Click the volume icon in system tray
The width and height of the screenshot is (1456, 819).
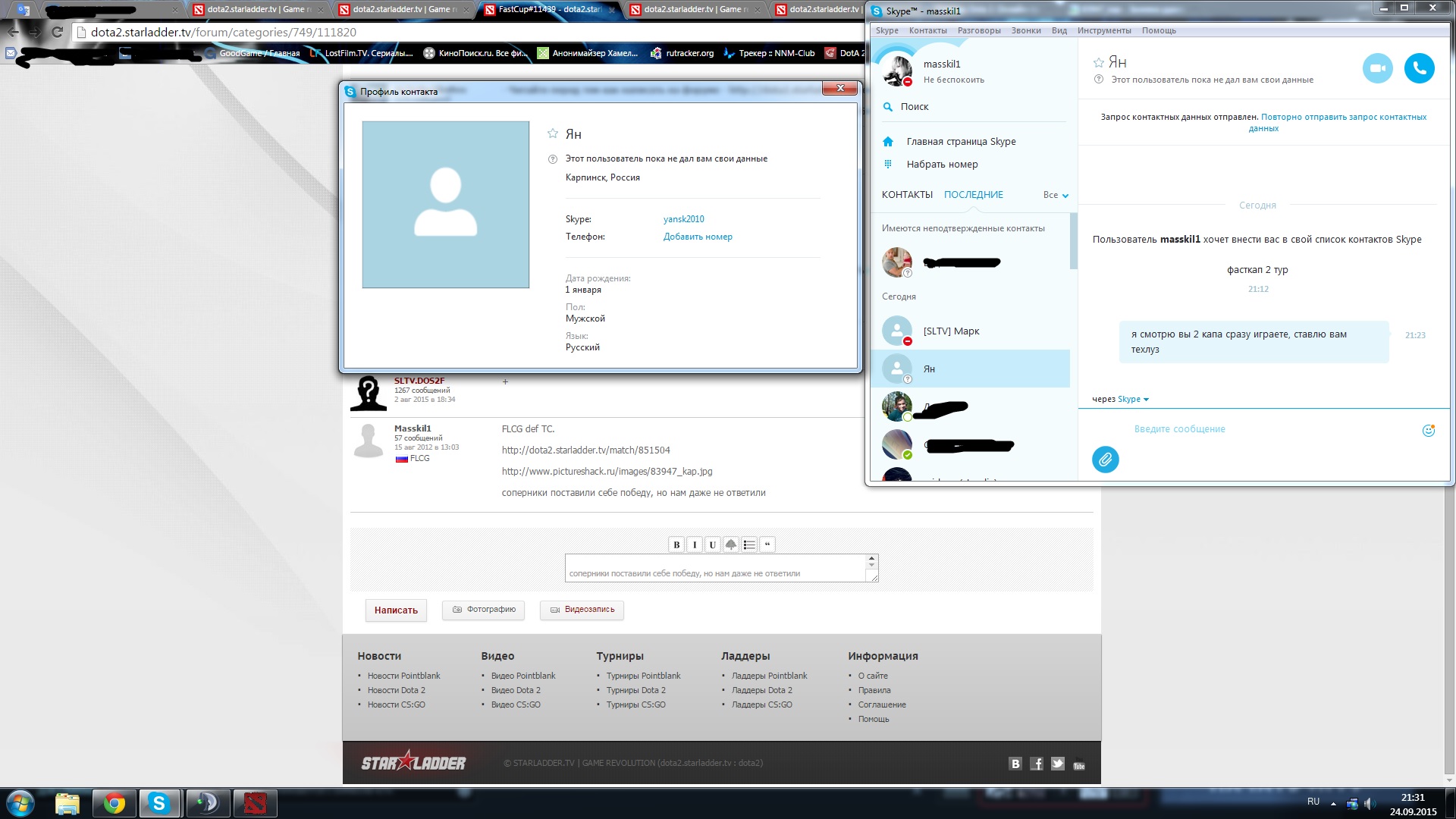[x=1369, y=803]
